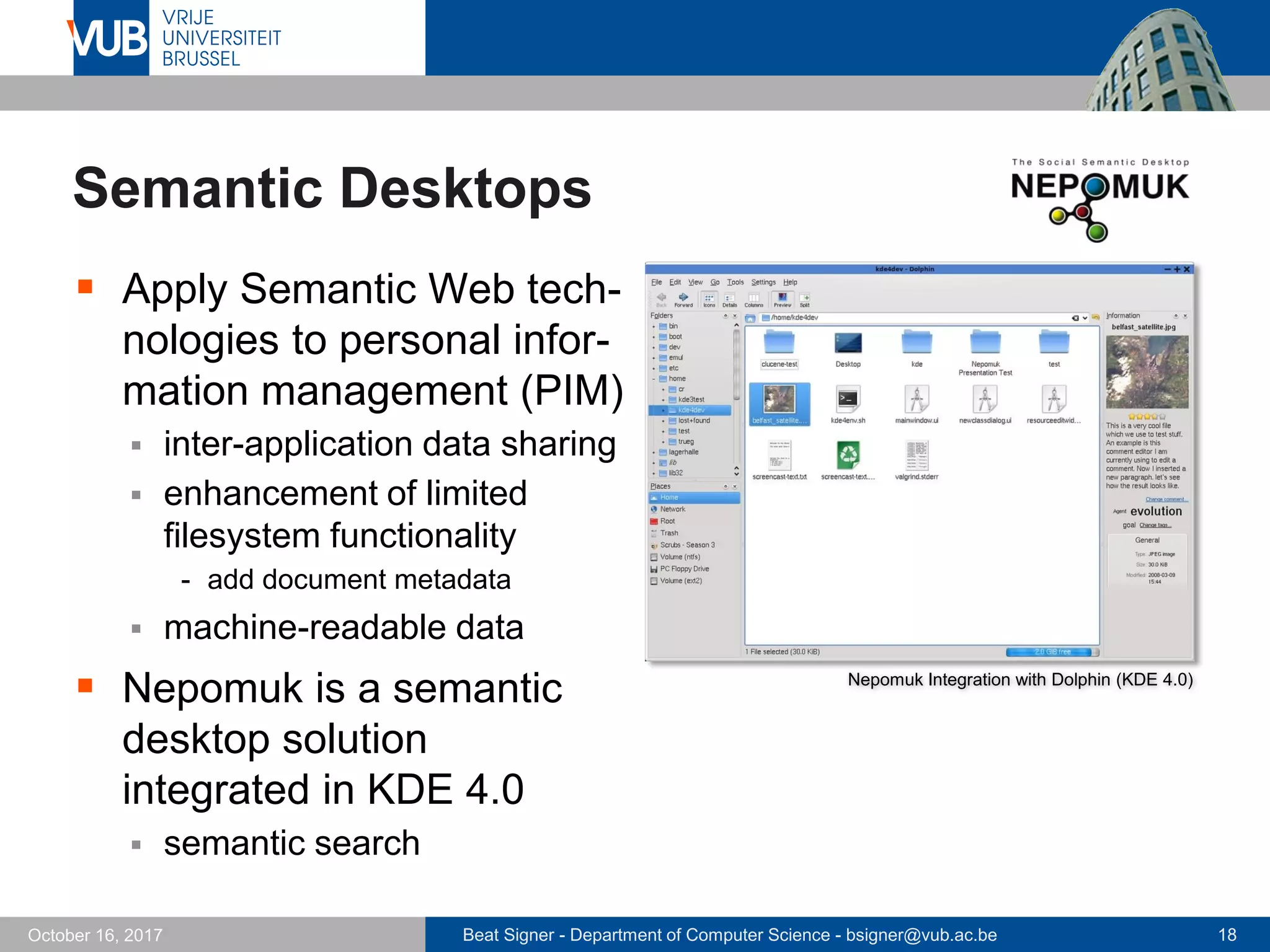The image size is (1270, 952).
Task: Switch to Icons view mode
Action: point(709,299)
